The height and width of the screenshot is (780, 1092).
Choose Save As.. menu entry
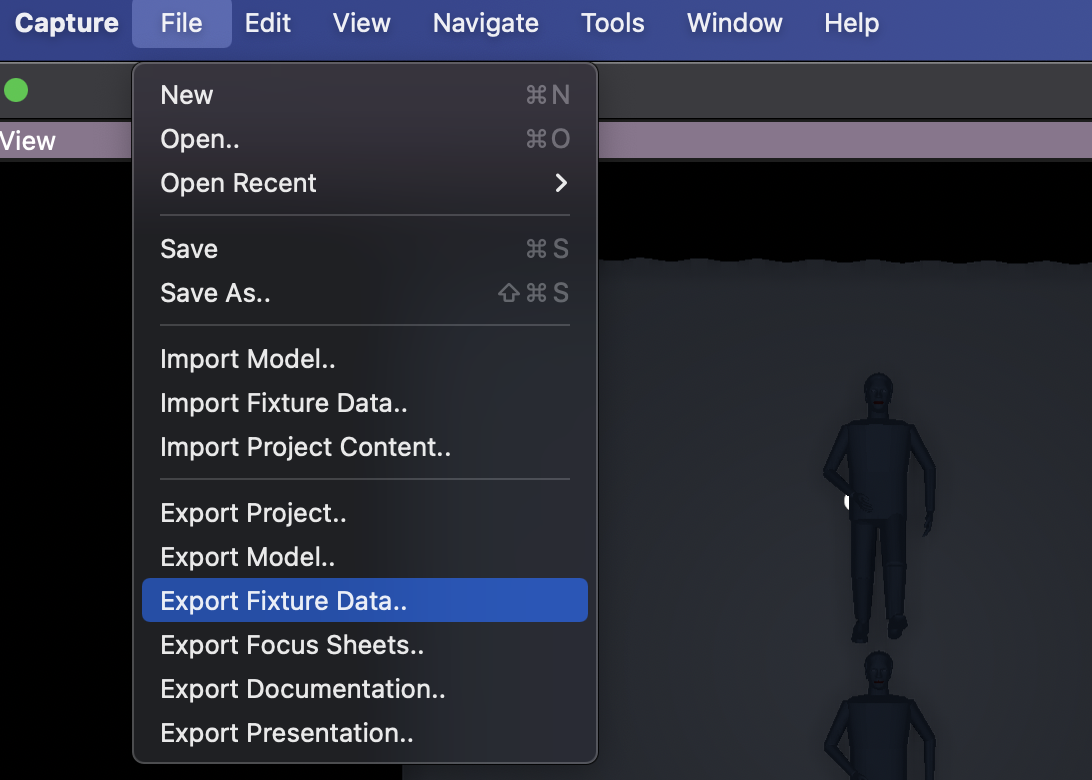(x=365, y=292)
